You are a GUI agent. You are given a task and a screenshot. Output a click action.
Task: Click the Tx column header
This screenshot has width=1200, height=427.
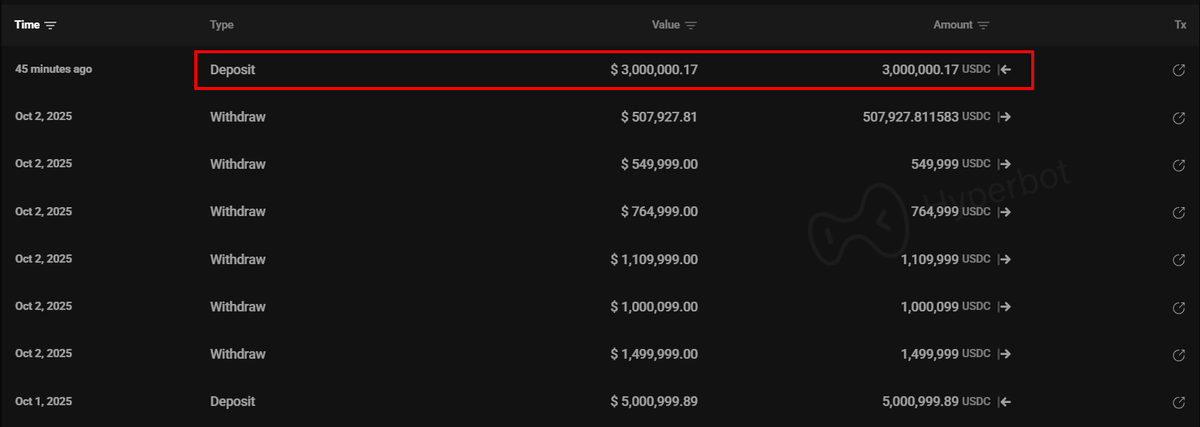[x=1180, y=25]
